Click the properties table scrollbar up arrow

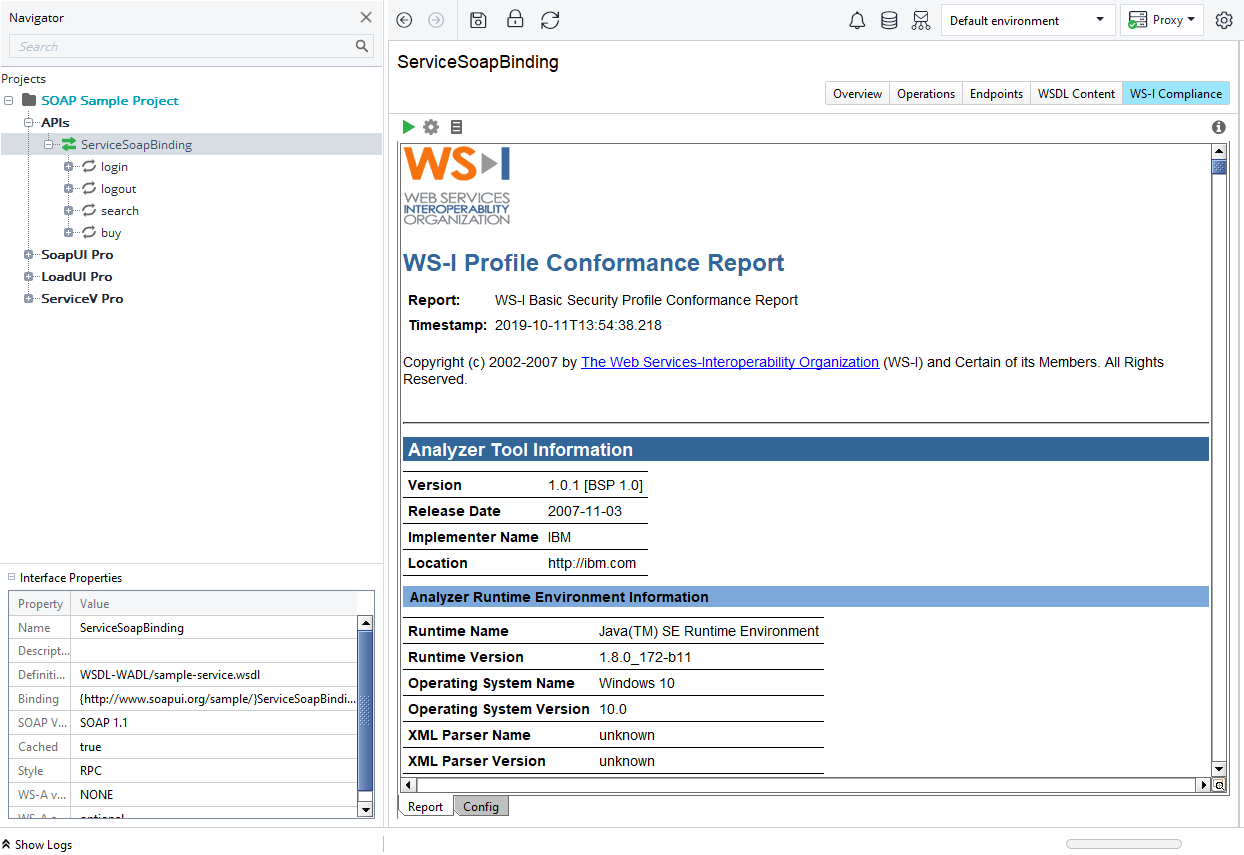point(366,623)
